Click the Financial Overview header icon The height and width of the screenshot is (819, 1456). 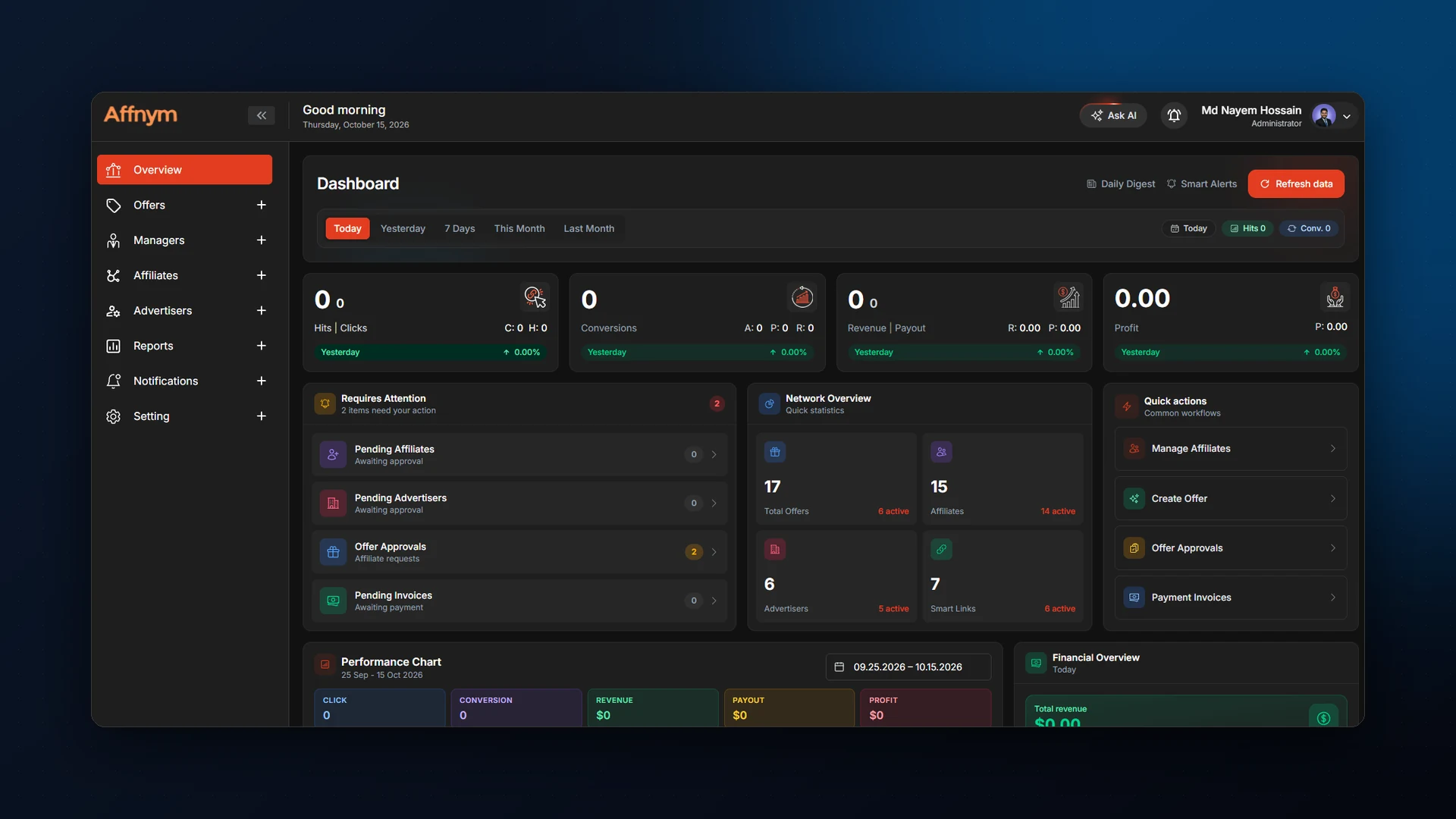(1036, 663)
